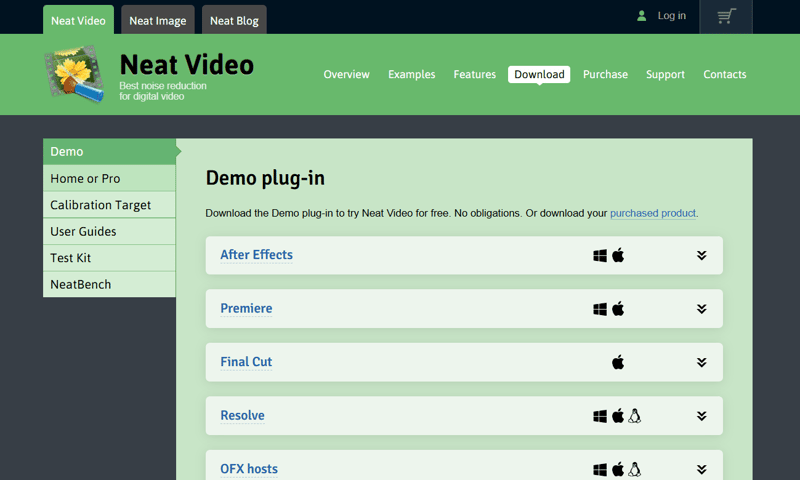The image size is (800, 480).
Task: Switch to the Neat Blog tab
Action: [x=234, y=20]
